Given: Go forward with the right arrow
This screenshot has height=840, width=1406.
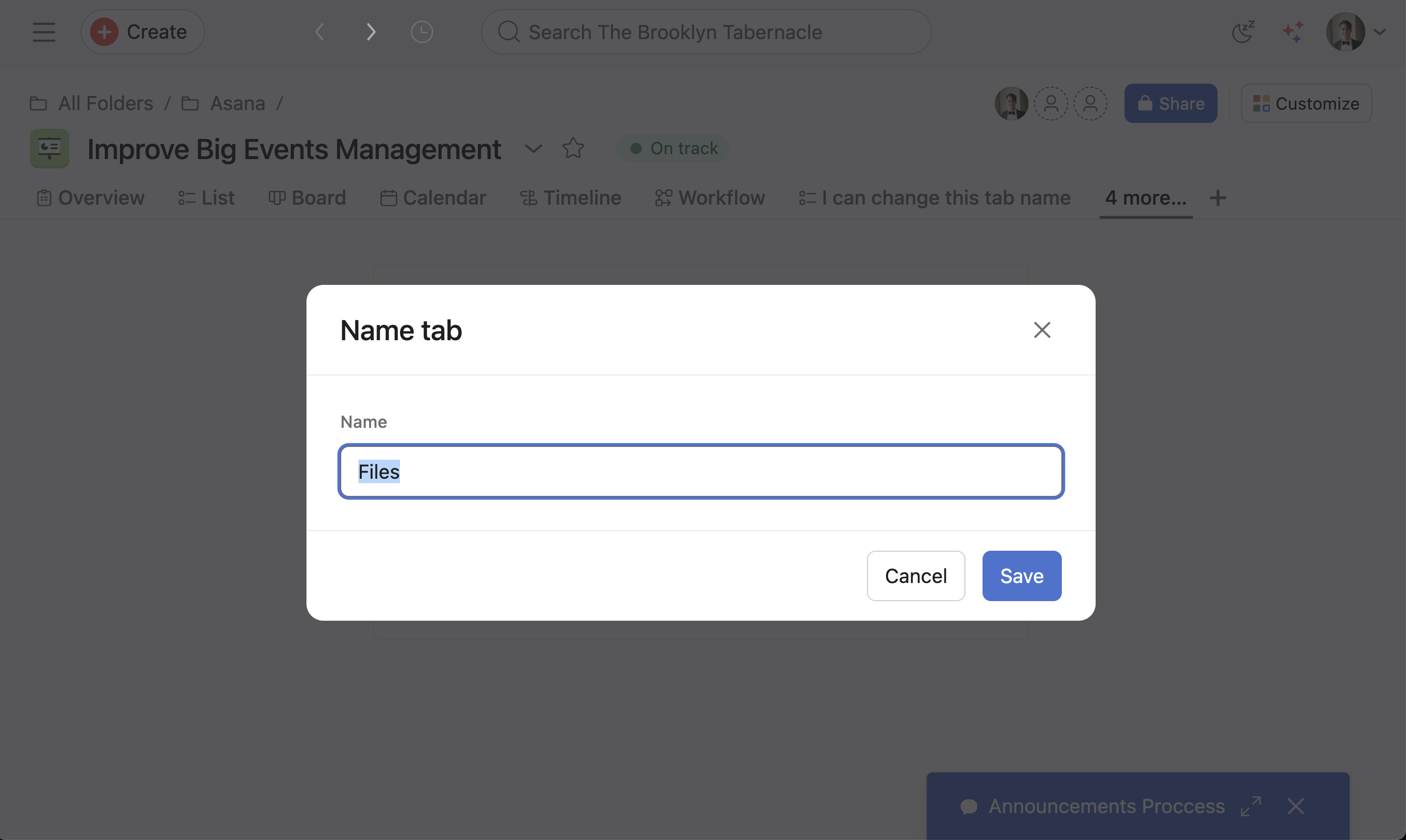Looking at the screenshot, I should (371, 32).
